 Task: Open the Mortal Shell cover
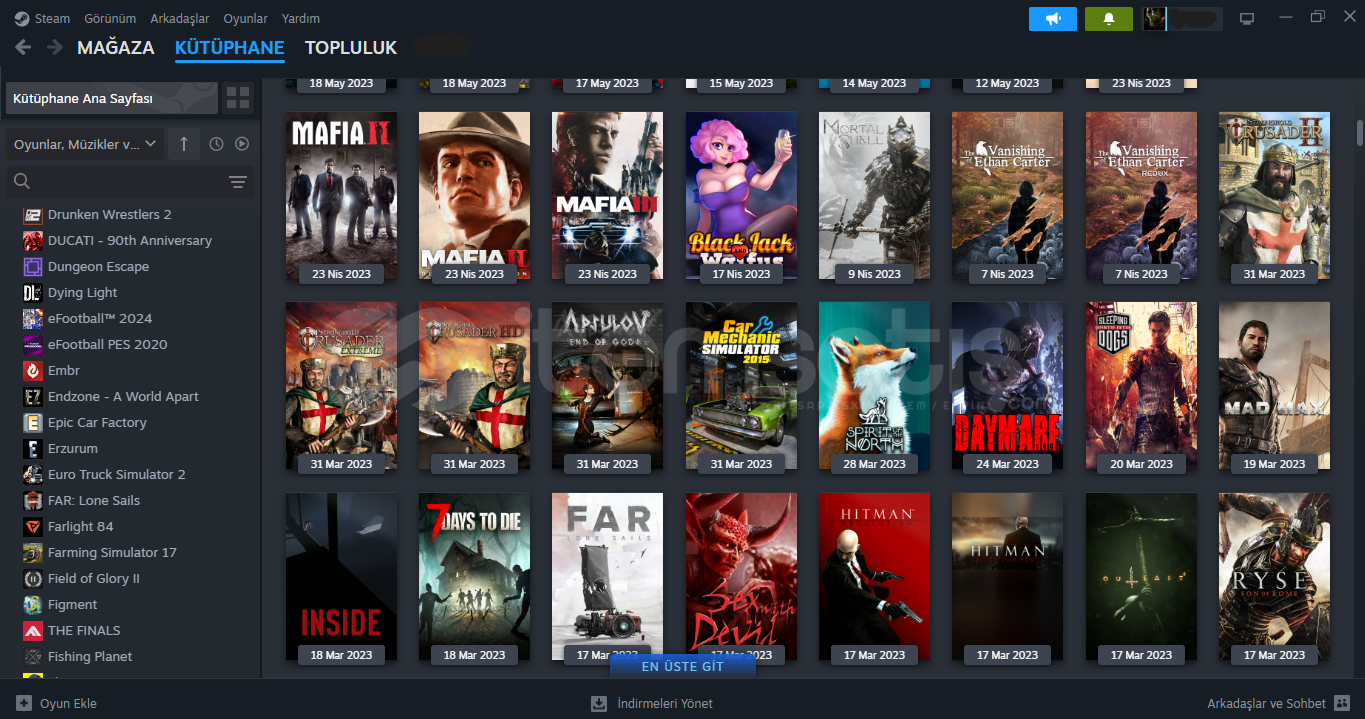click(x=874, y=195)
